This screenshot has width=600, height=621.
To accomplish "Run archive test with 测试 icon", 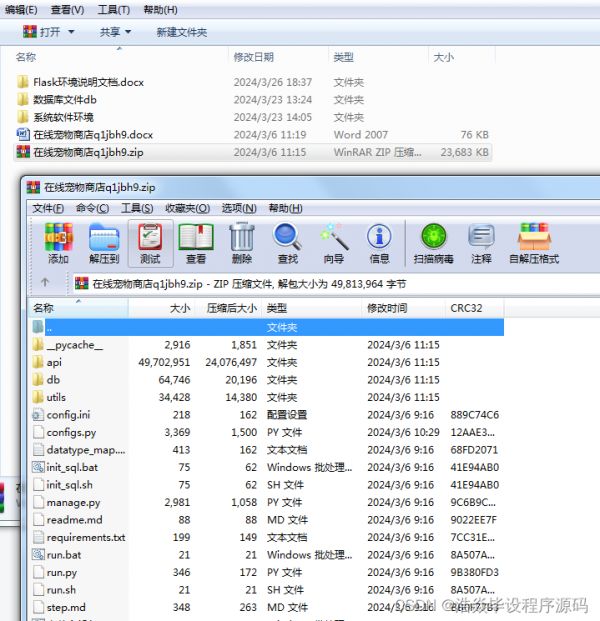I will click(x=150, y=244).
